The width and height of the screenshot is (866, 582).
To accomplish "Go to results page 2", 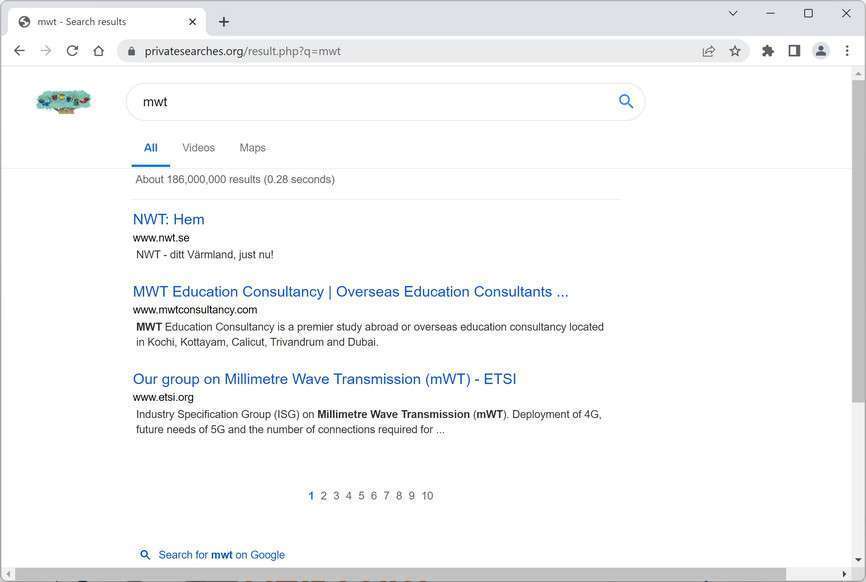I will point(324,496).
